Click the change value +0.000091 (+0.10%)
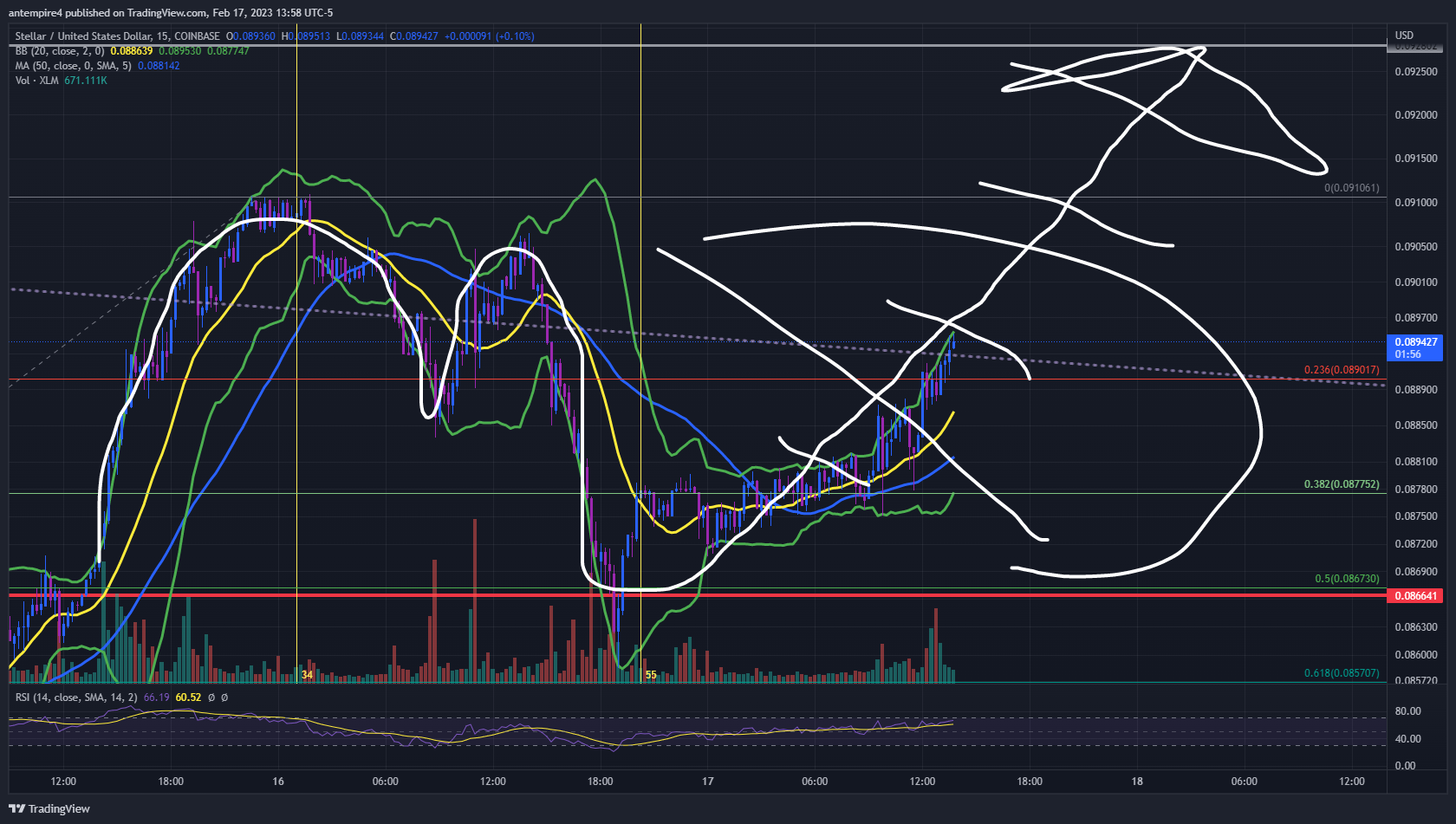The height and width of the screenshot is (824, 1456). click(x=489, y=36)
